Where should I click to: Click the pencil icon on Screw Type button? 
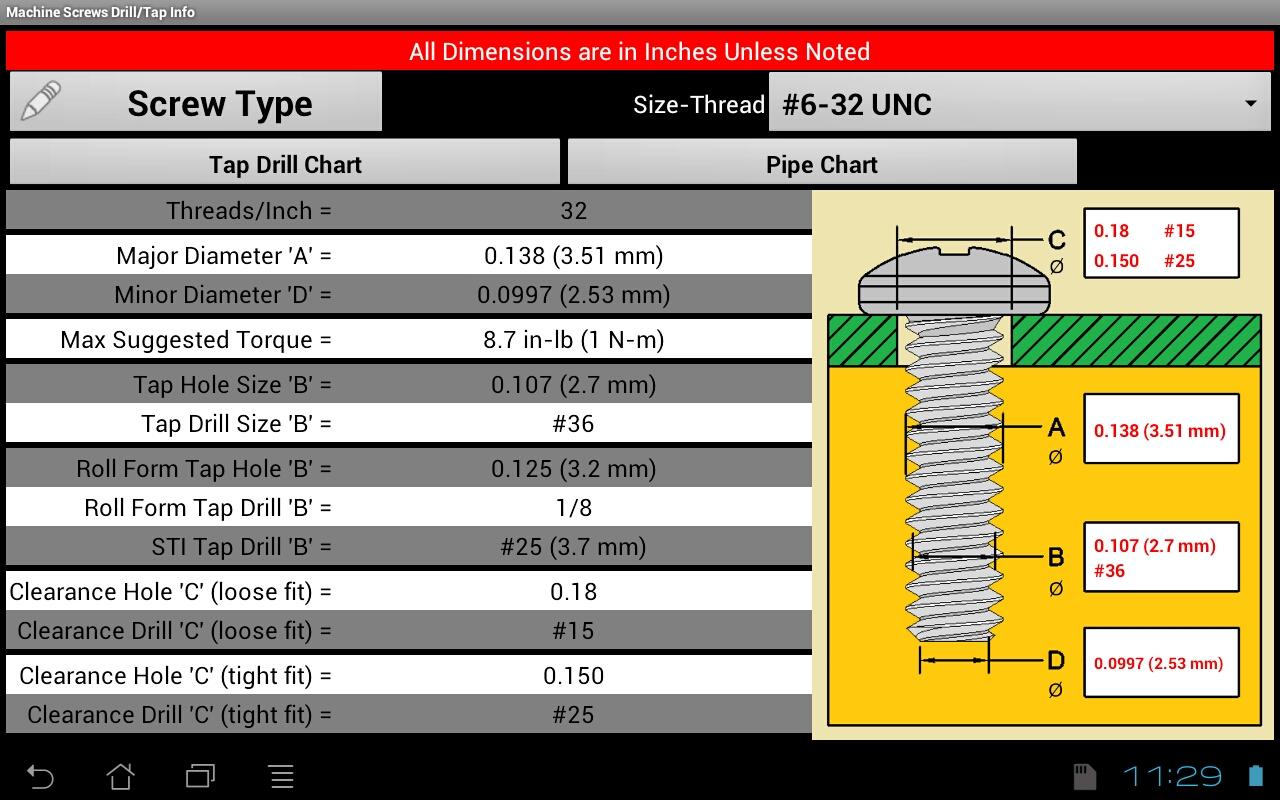(38, 100)
